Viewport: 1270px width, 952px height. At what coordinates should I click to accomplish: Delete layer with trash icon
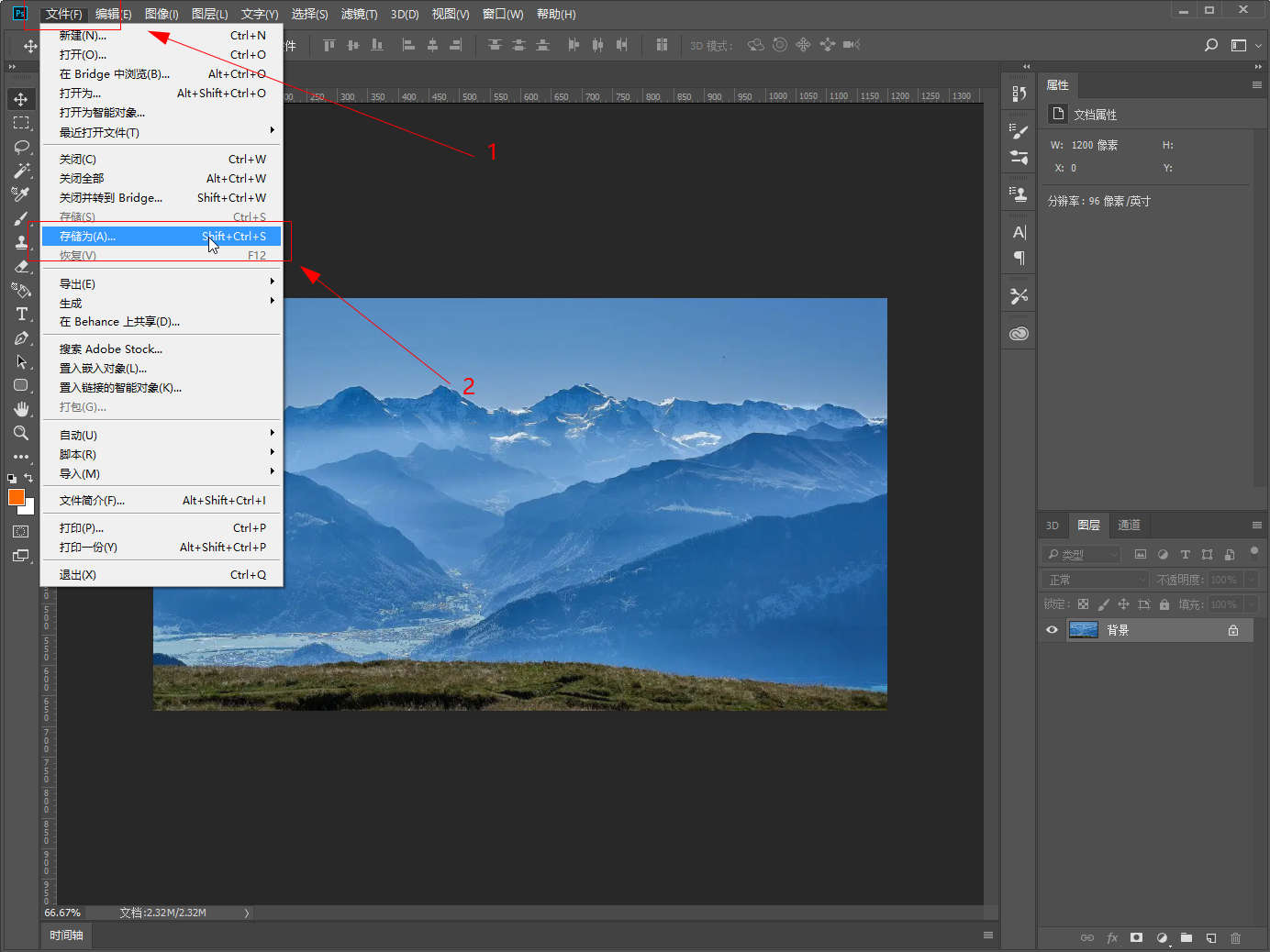pyautogui.click(x=1235, y=937)
